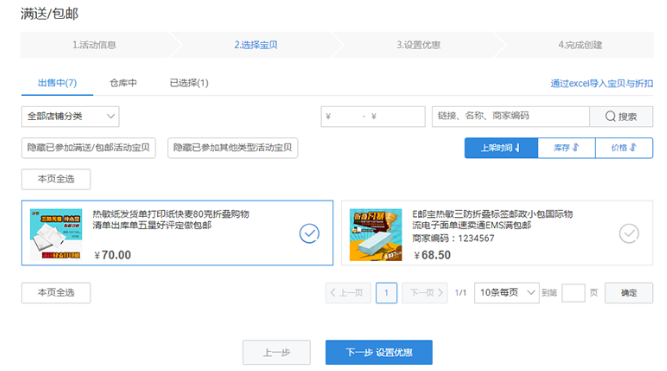667x371 pixels.
Task: Focus the 链接、名称、商家编码 search box
Action: [511, 116]
